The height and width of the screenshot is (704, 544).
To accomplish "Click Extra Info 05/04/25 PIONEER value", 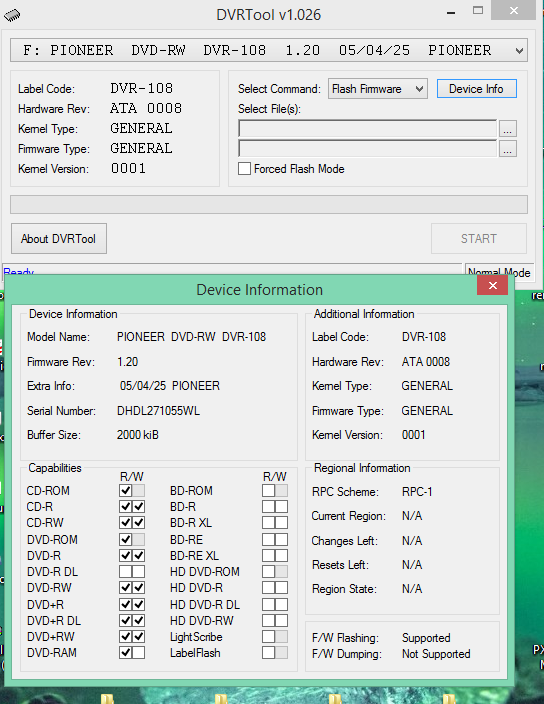I will tap(170, 386).
